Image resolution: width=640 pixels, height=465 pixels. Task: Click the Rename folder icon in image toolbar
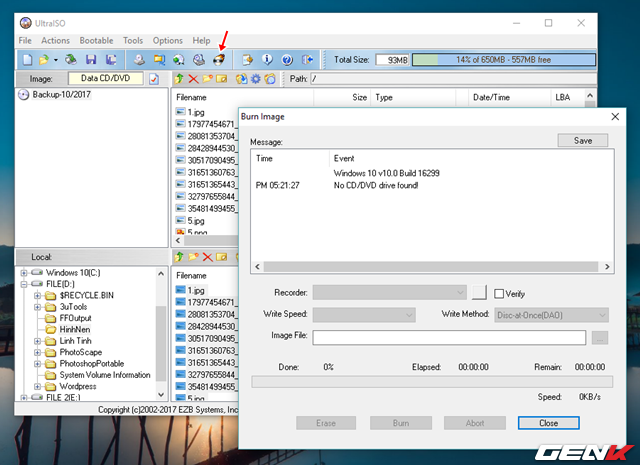click(222, 78)
